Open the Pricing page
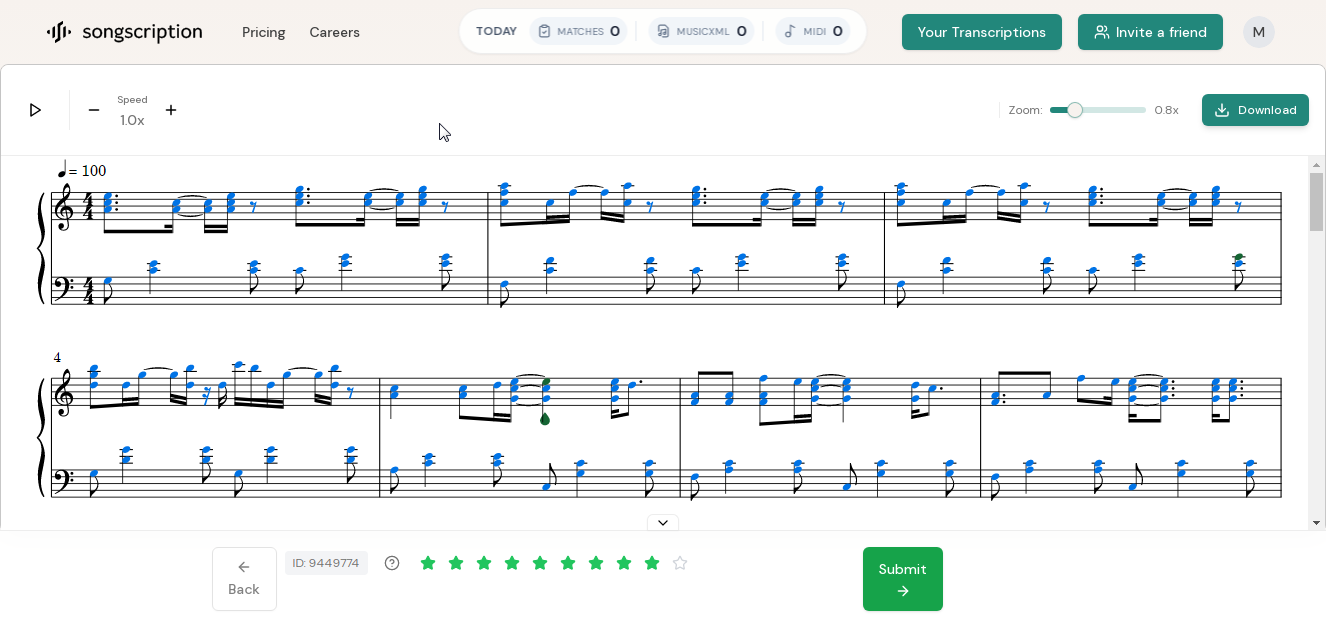The image size is (1326, 627). click(263, 32)
